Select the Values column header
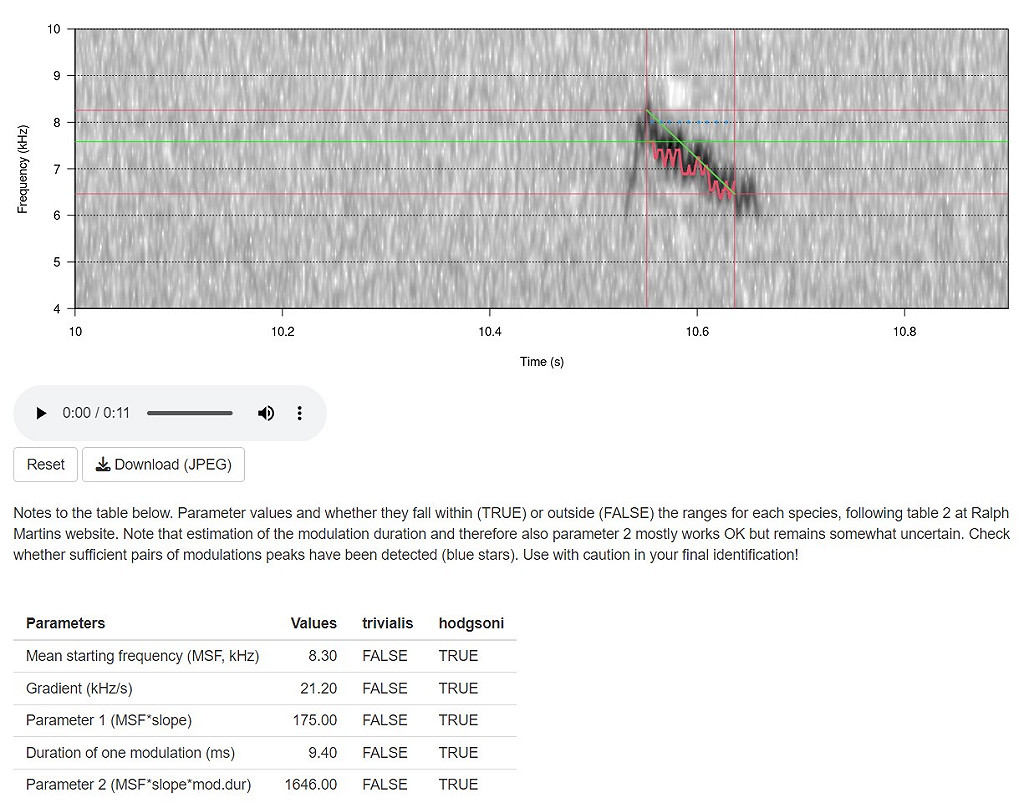 point(313,623)
